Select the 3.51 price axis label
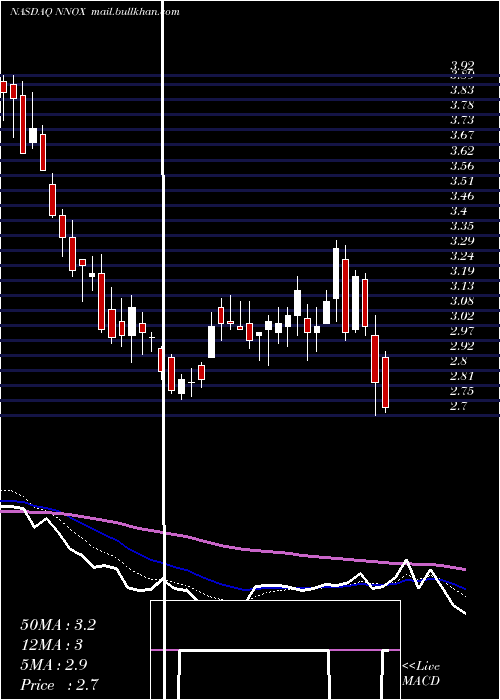The height and width of the screenshot is (700, 500). coord(462,181)
